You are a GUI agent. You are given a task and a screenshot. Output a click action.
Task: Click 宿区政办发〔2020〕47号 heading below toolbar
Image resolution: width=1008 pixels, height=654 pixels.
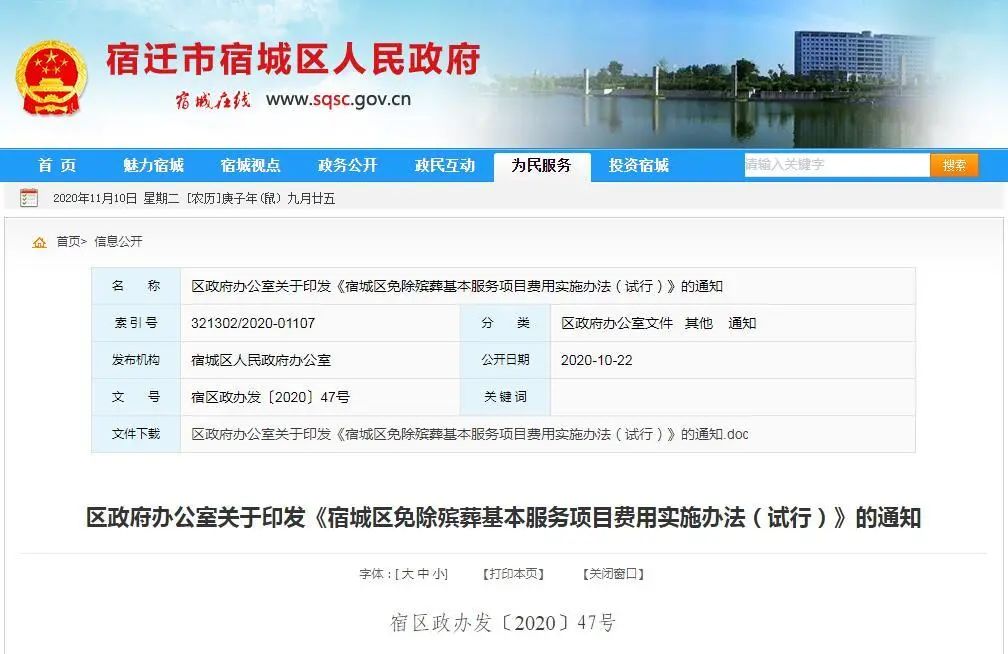point(503,622)
